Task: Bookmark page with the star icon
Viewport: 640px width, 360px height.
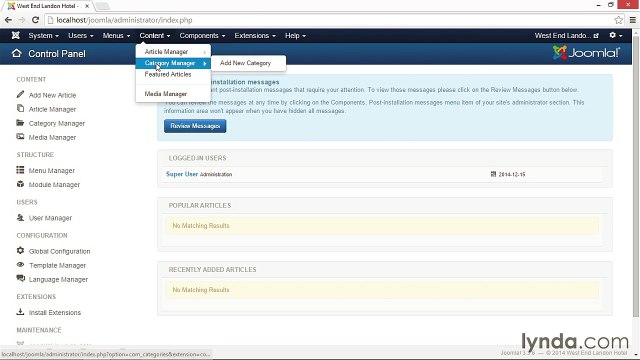Action: tap(619, 20)
